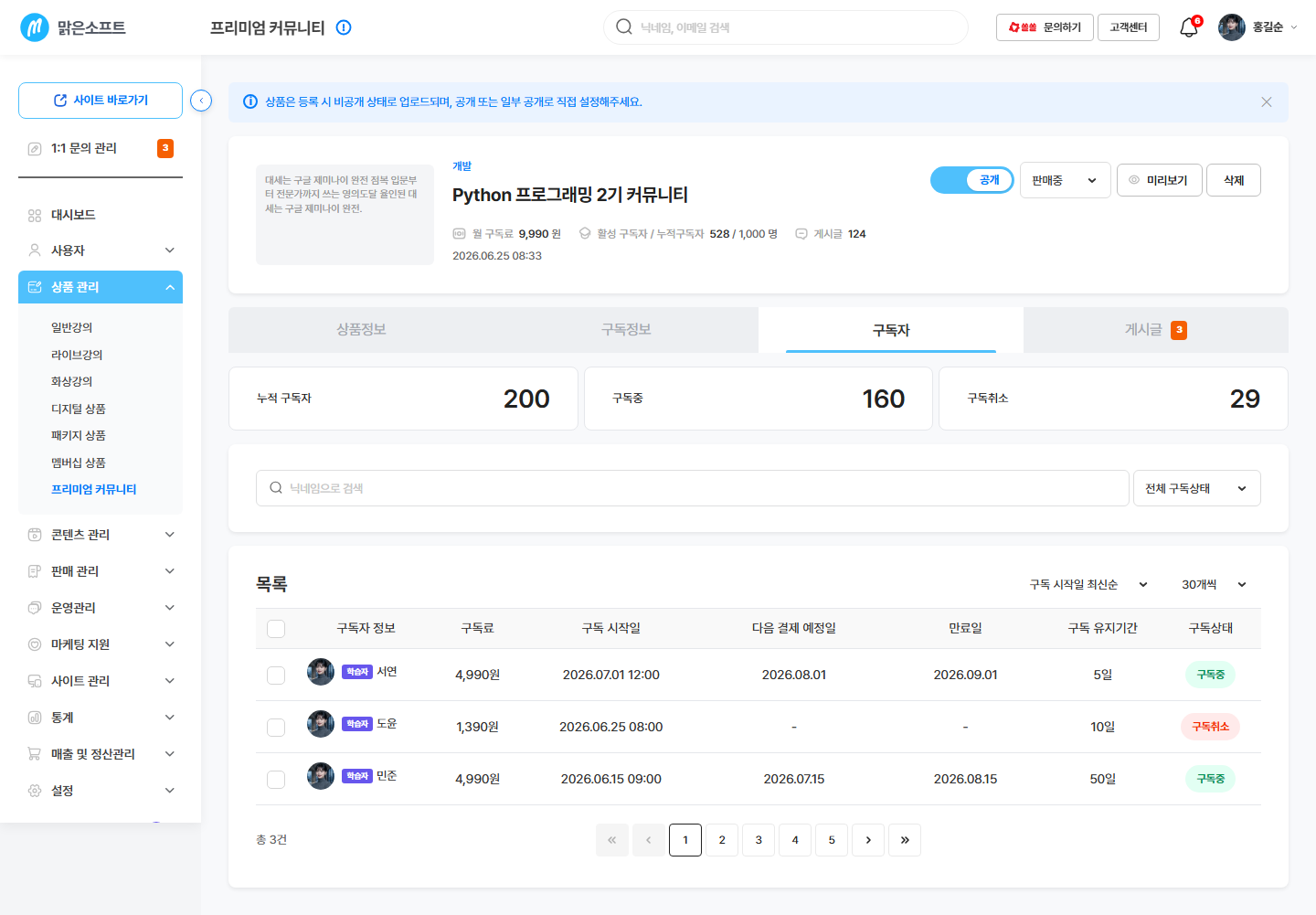Expand the 콘텐츠 관리 menu

(170, 535)
